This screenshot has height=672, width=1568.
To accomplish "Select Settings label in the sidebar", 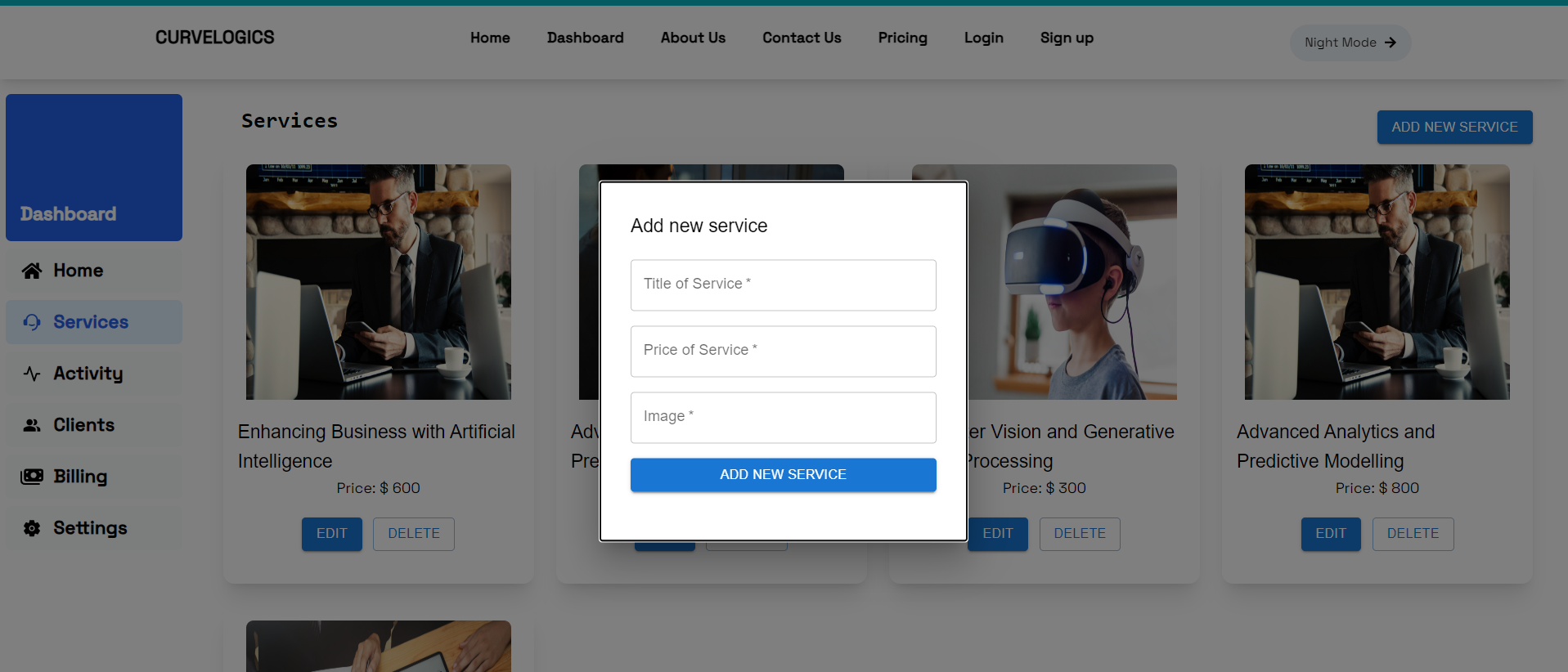I will pos(91,528).
